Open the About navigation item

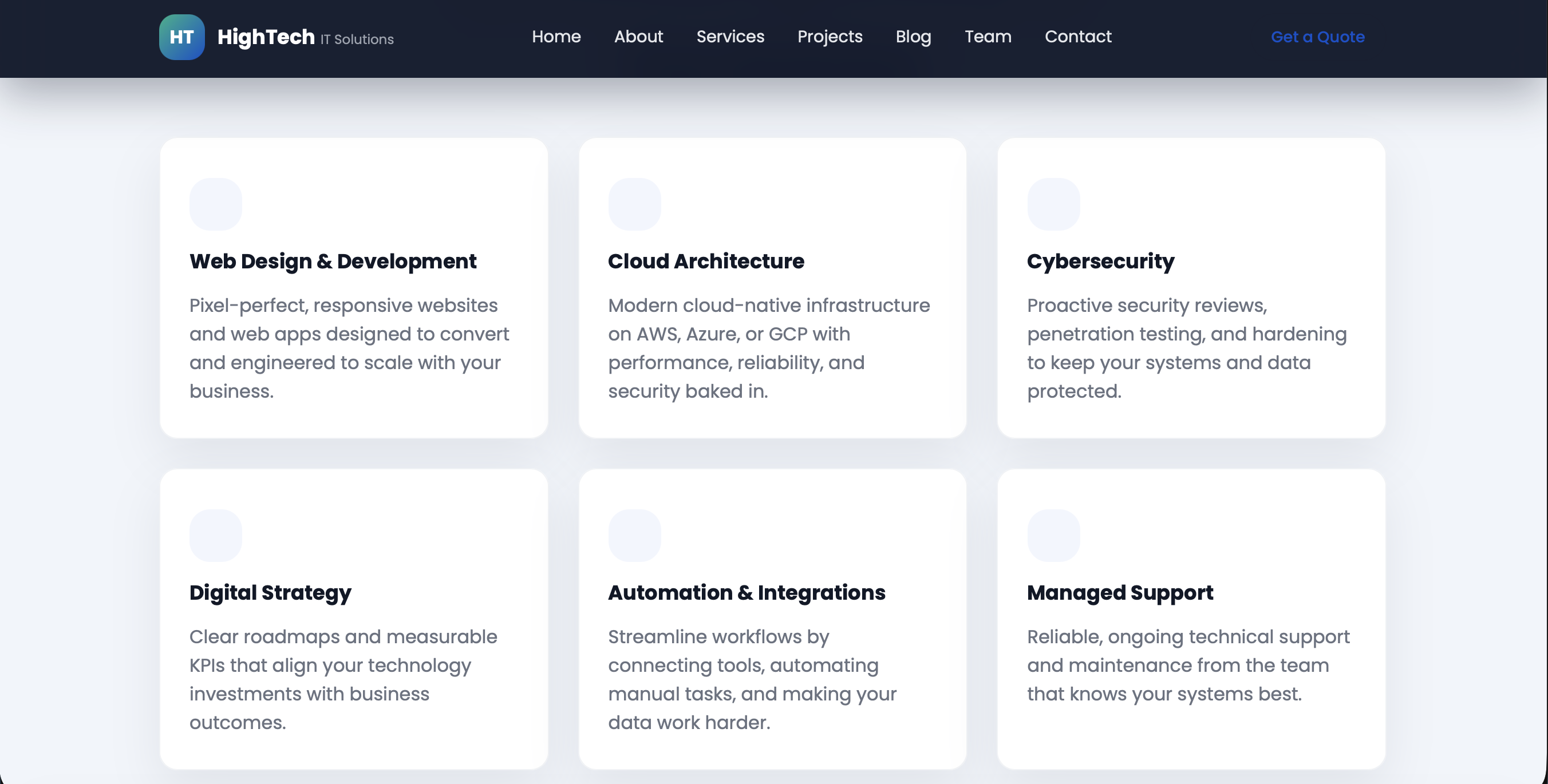point(639,37)
